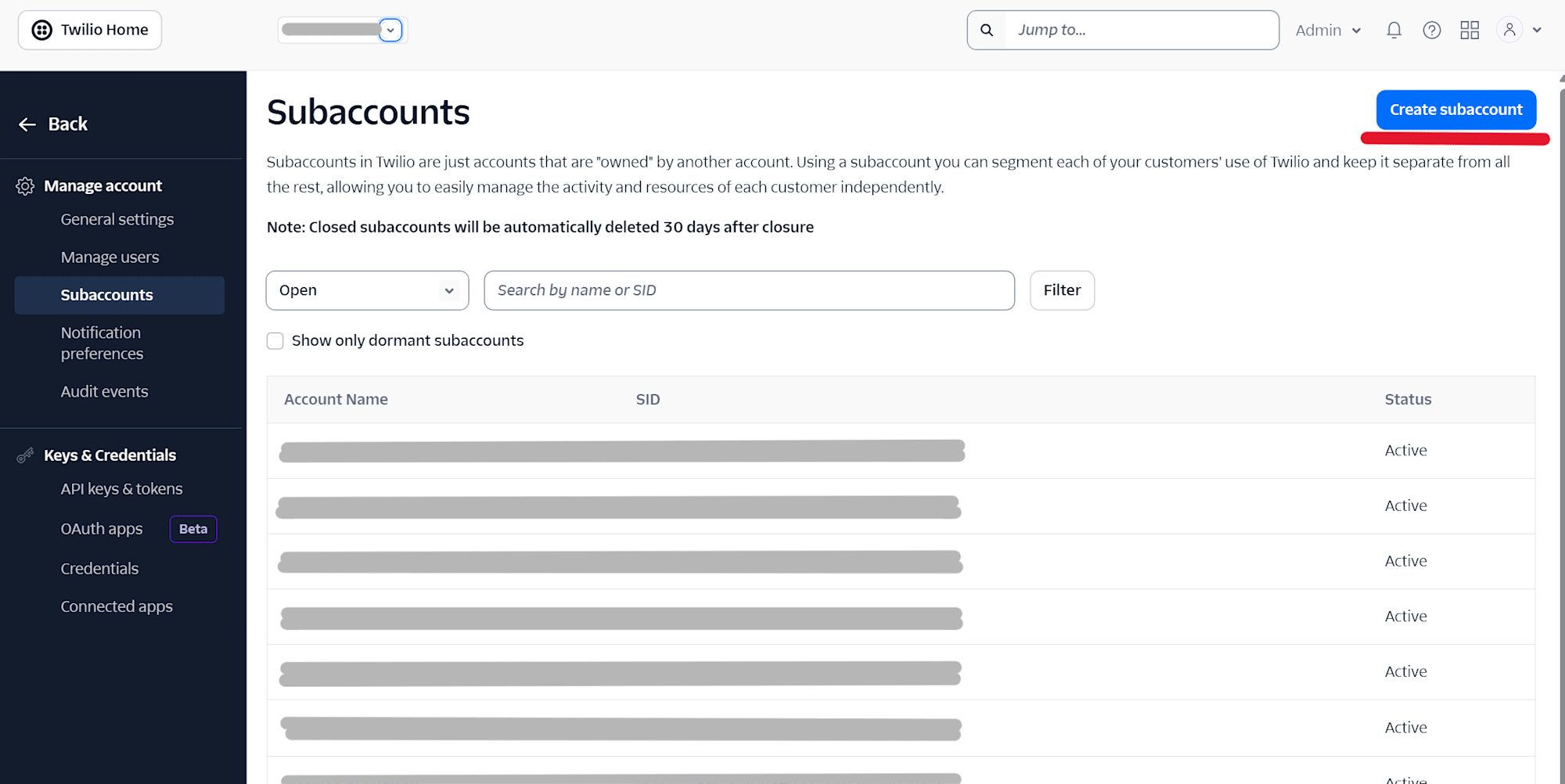Click the search magnifier in Jump to

986,30
